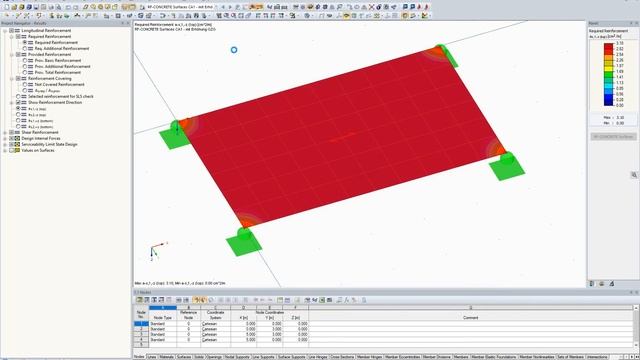Switch to the Materials table tab
Image resolution: width=640 pixels, height=360 pixels.
[x=167, y=357]
